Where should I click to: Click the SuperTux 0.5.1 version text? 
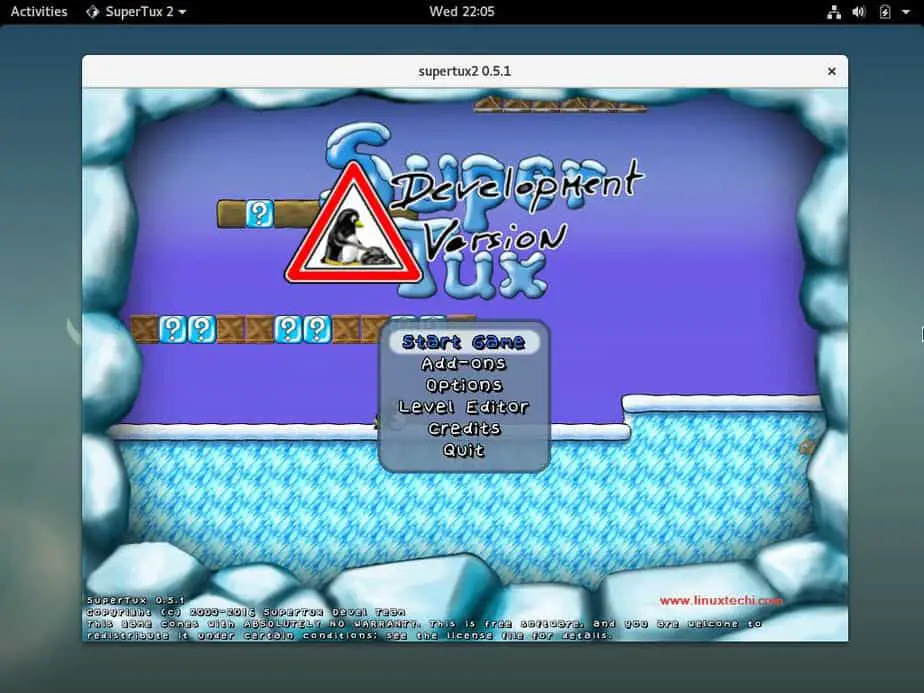click(136, 600)
